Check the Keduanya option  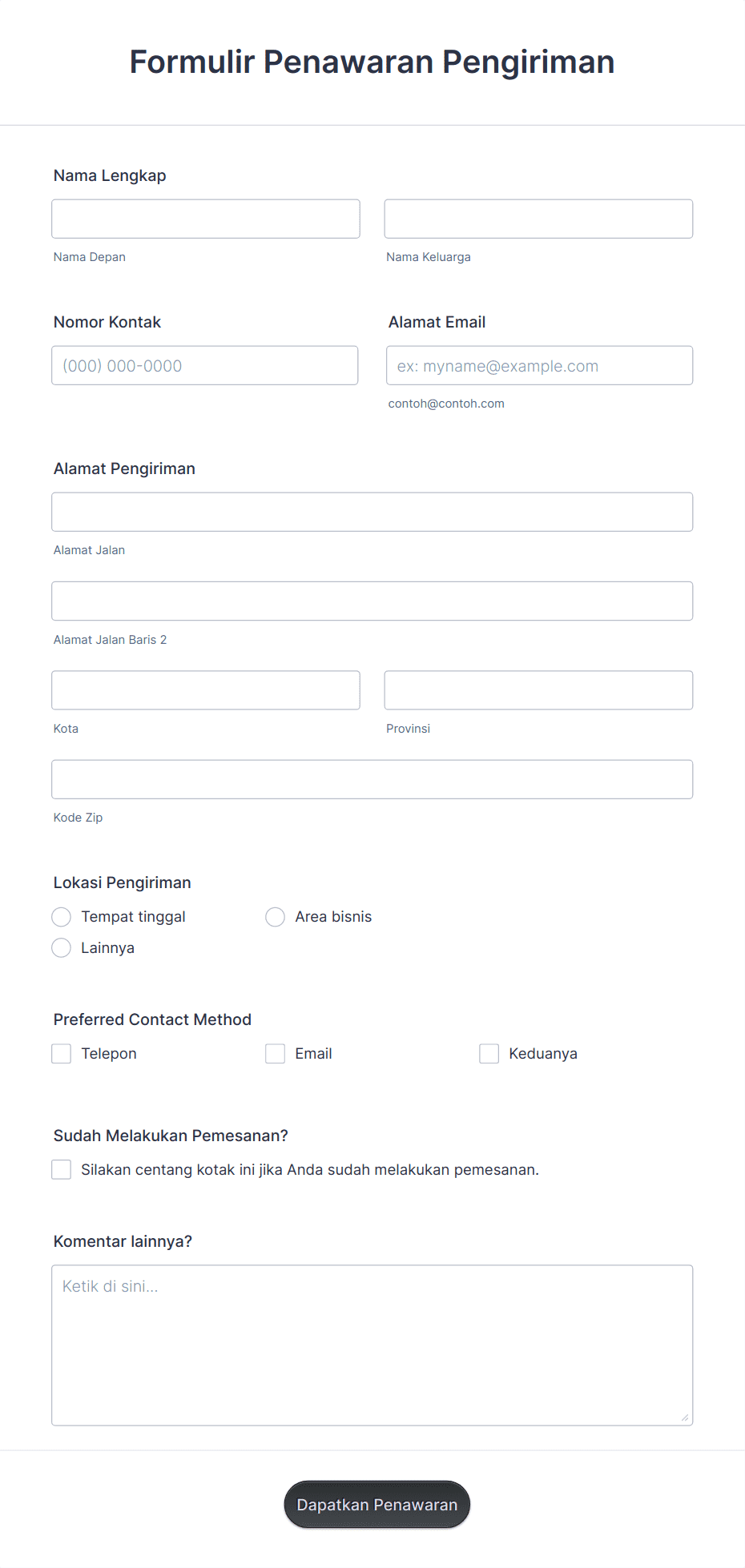pos(489,1053)
